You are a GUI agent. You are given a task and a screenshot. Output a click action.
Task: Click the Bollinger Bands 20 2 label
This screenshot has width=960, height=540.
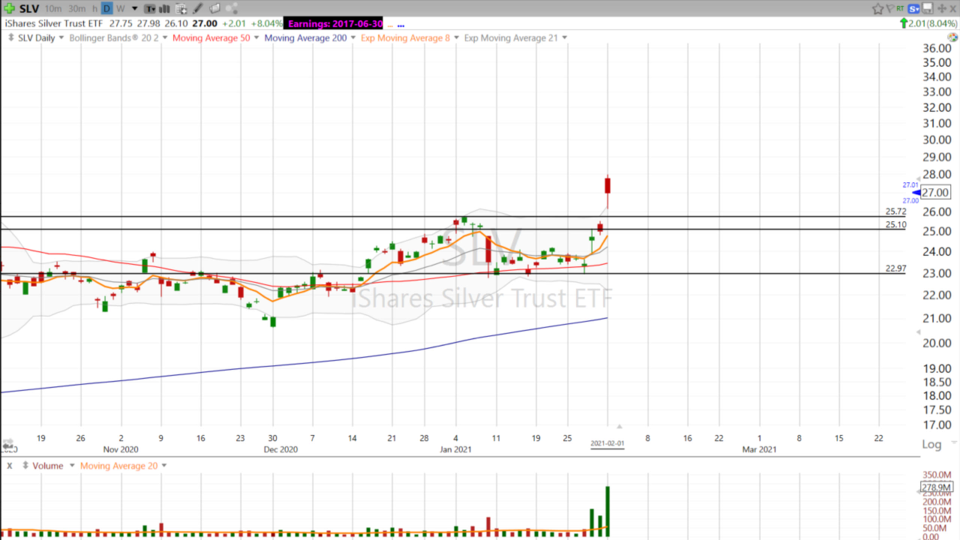114,38
